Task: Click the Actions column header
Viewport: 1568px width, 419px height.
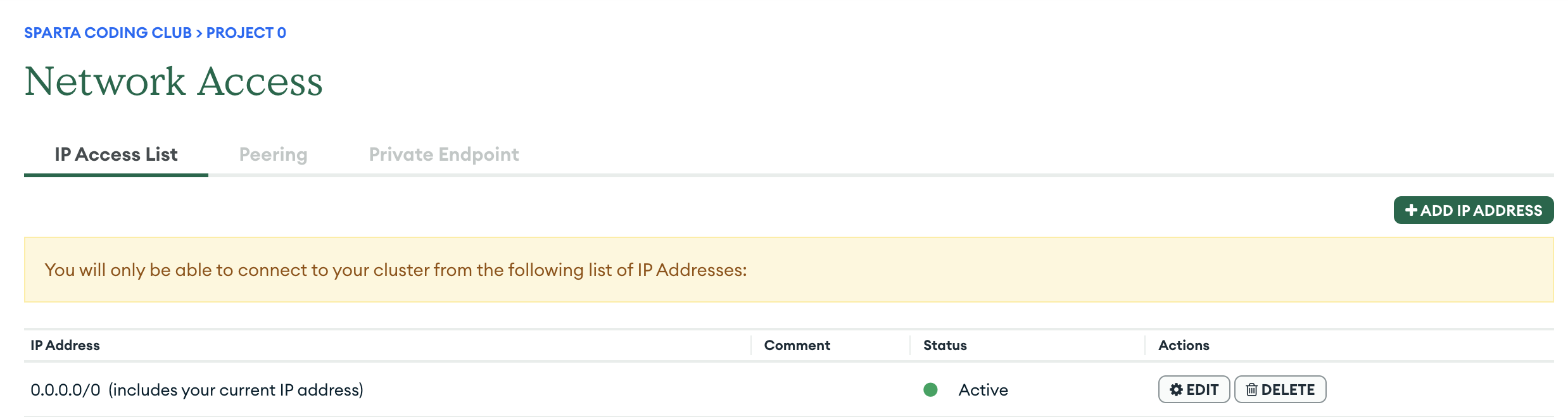Action: click(1184, 346)
